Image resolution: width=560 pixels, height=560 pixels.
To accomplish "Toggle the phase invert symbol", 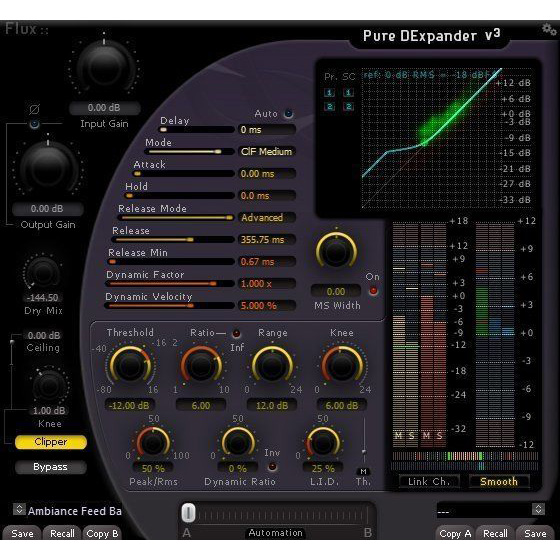I will click(x=34, y=109).
